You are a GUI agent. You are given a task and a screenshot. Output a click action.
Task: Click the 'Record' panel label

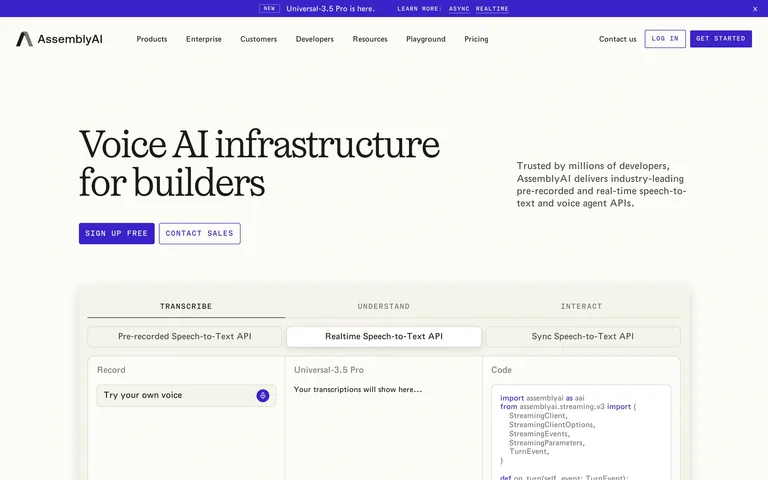(111, 370)
